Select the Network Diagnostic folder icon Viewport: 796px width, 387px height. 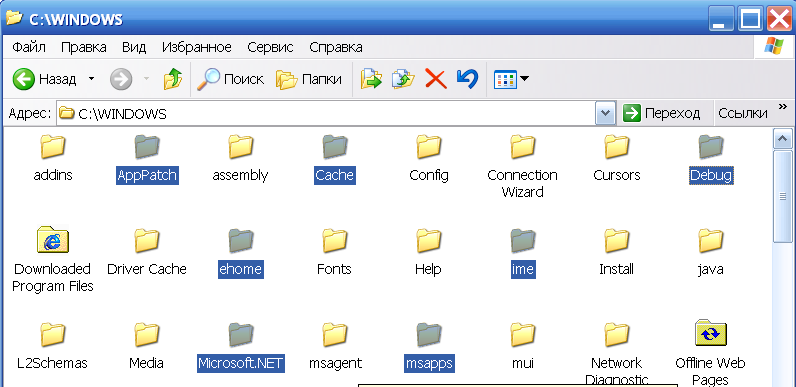617,334
